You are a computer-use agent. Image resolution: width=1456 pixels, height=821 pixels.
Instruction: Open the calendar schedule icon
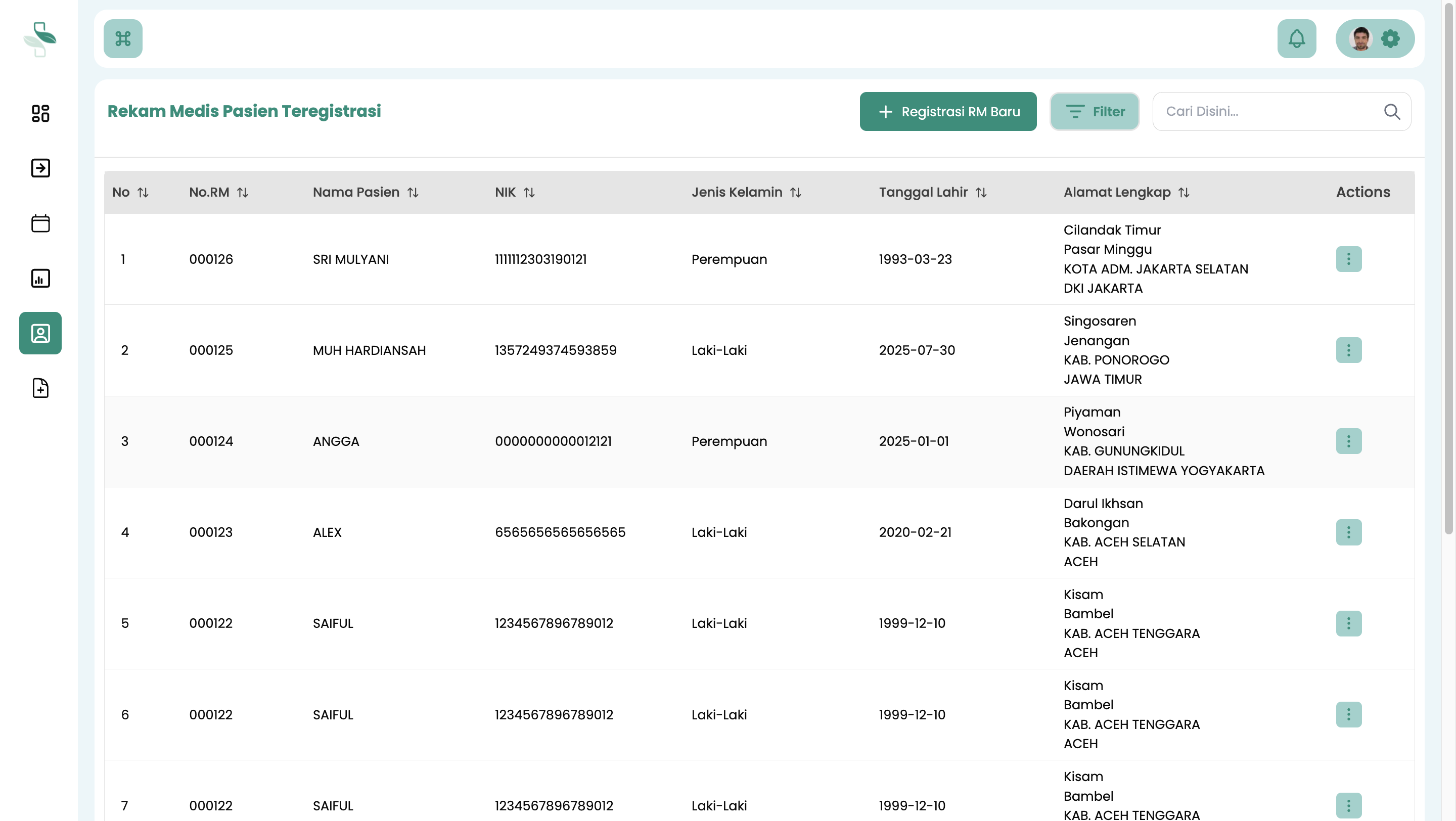point(39,222)
